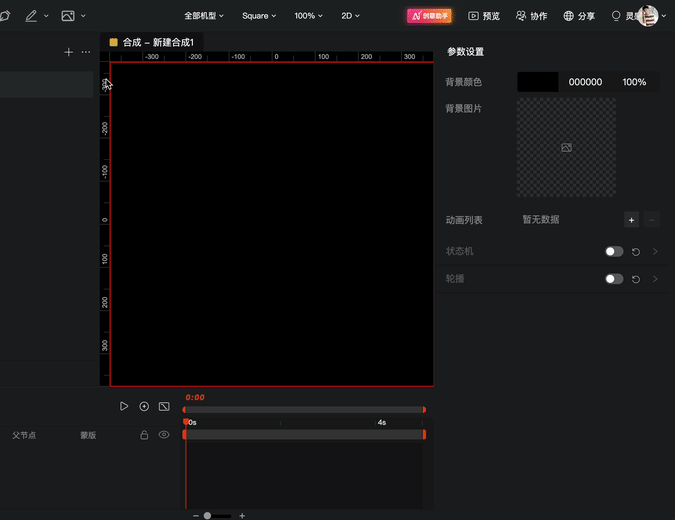675x520 pixels.
Task: Open 协作 collaboration
Action: coord(531,16)
